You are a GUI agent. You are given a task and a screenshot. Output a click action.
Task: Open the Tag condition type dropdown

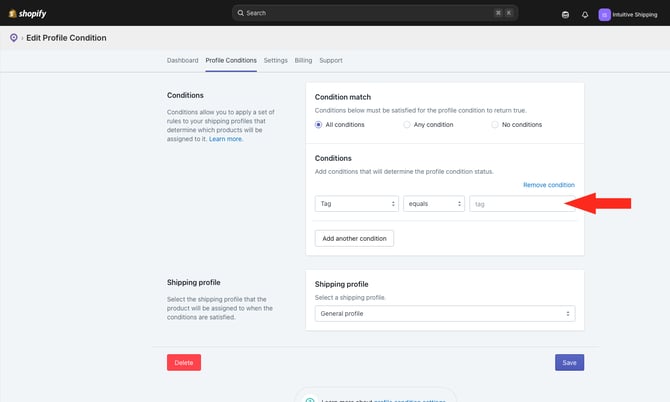(356, 204)
